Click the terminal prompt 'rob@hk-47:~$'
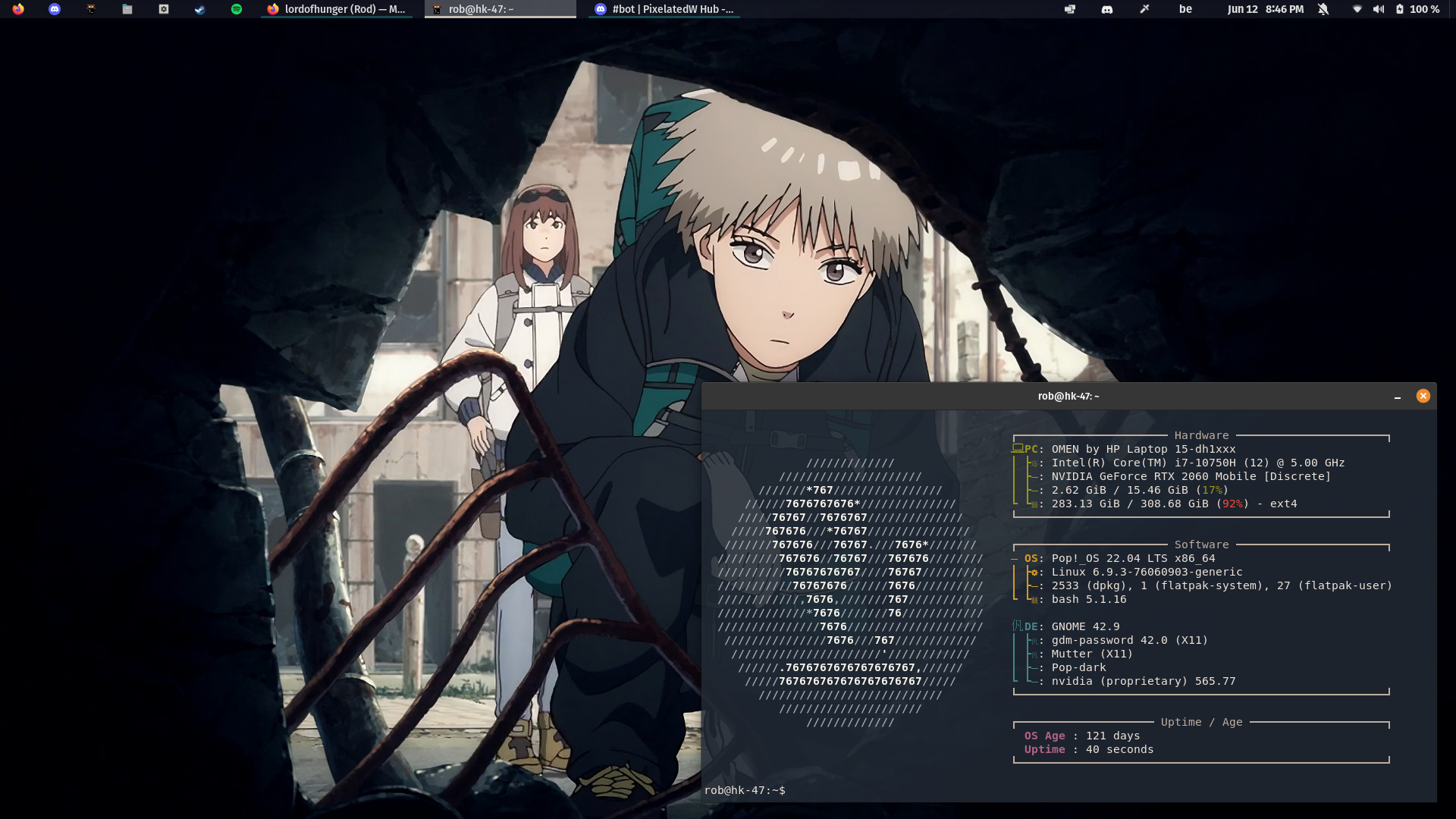The width and height of the screenshot is (1456, 819). (745, 790)
